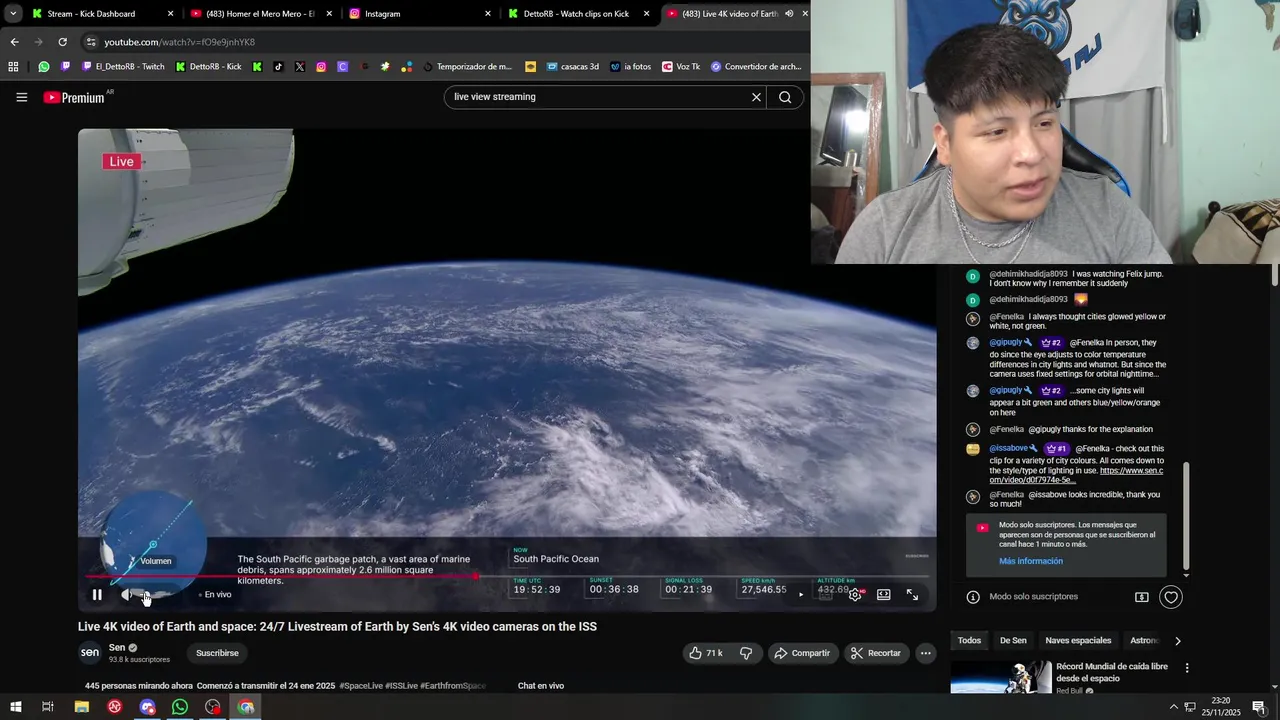This screenshot has height=720, width=1280.
Task: Click the Sen channel name
Action: 117,647
